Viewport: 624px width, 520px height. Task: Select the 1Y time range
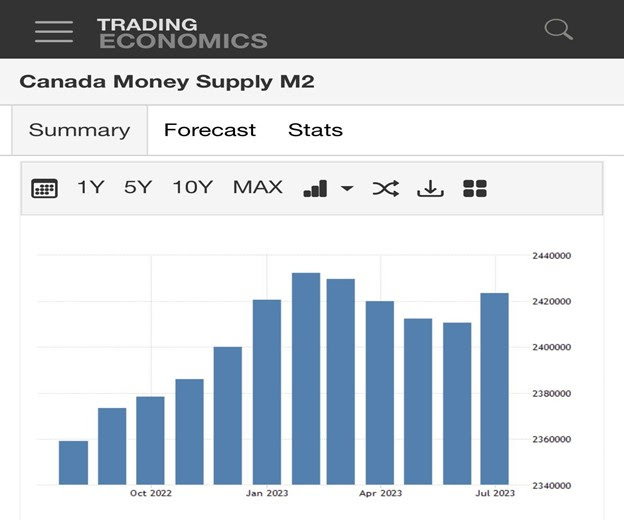point(91,187)
